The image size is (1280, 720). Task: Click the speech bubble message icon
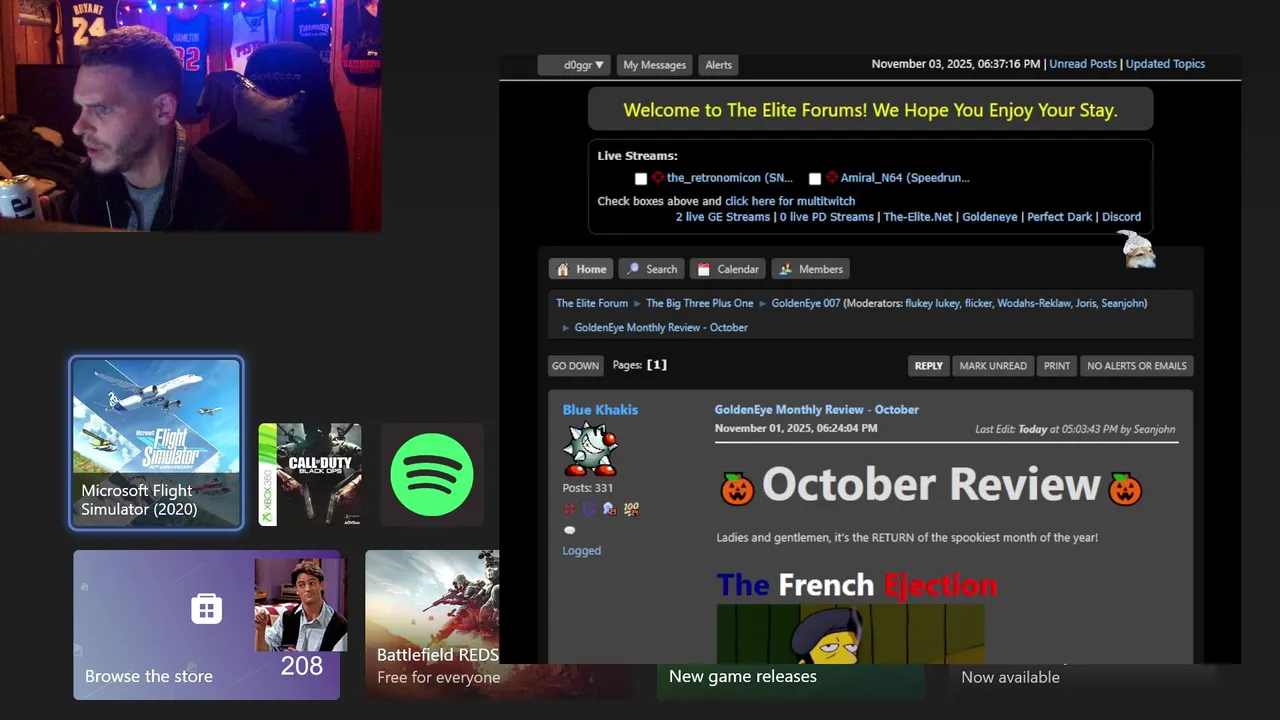click(570, 530)
